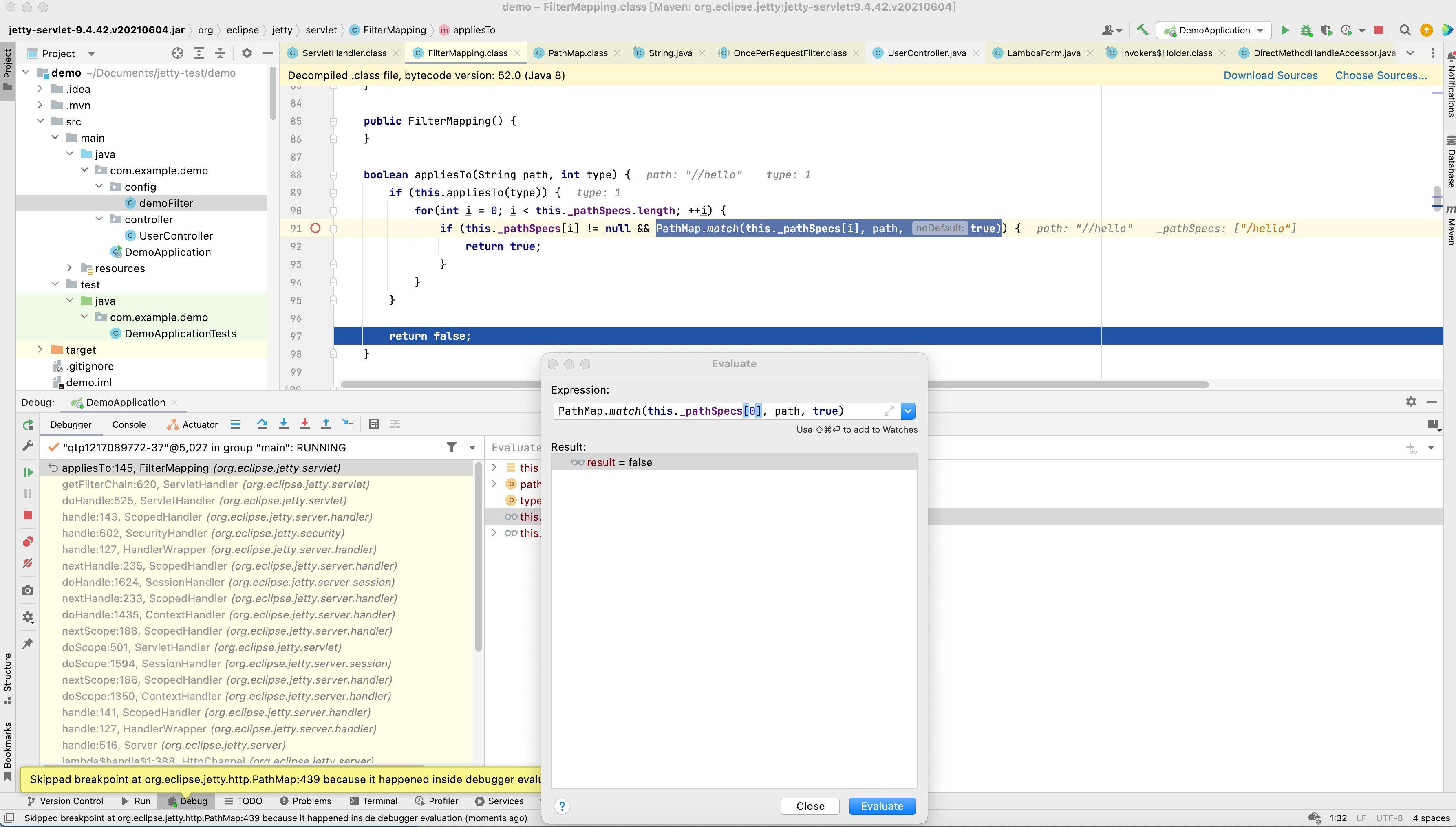Click the Evaluate button in the dialog

tap(881, 806)
